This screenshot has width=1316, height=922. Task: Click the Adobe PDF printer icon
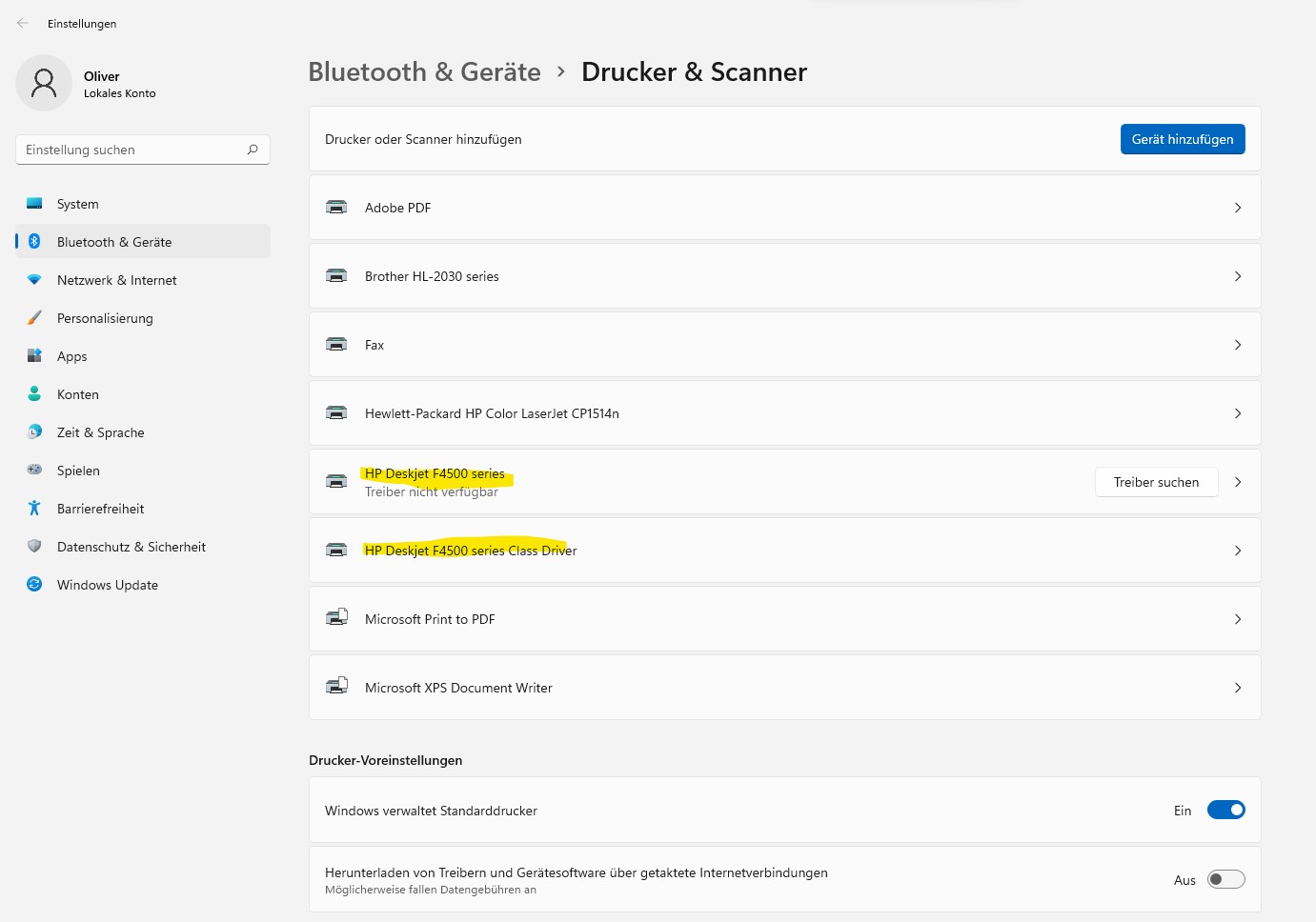point(336,208)
